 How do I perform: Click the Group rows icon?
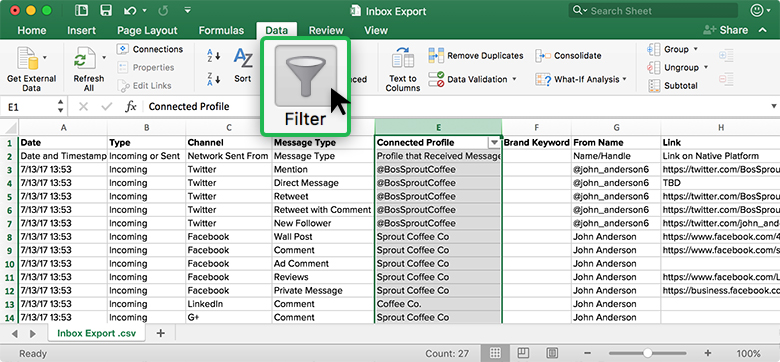click(654, 49)
